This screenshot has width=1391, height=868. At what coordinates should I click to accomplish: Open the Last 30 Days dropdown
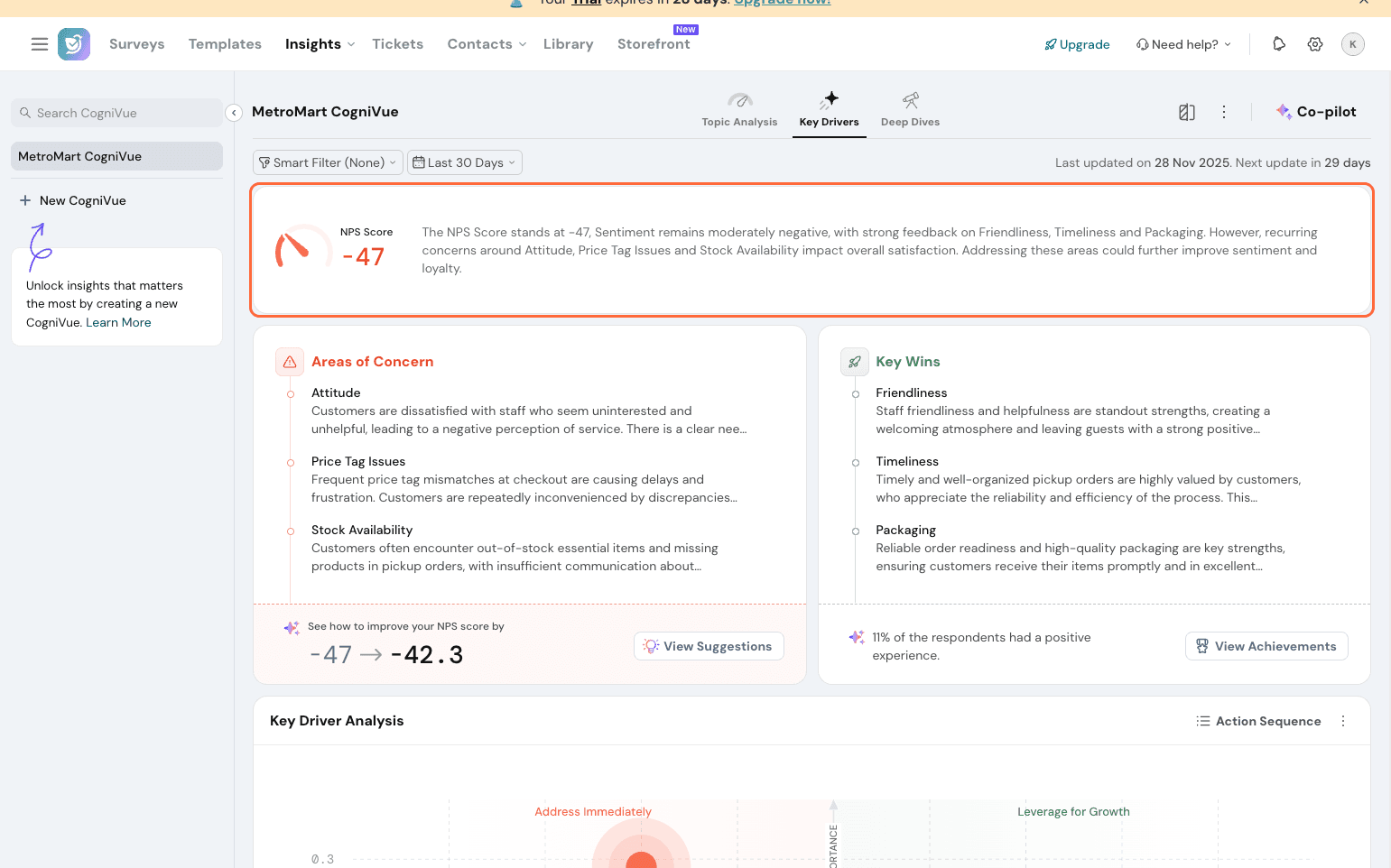pyautogui.click(x=465, y=162)
